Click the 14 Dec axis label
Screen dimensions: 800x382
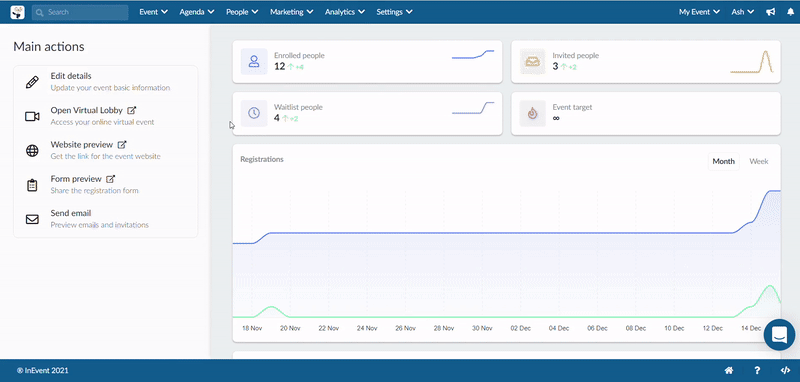point(751,328)
